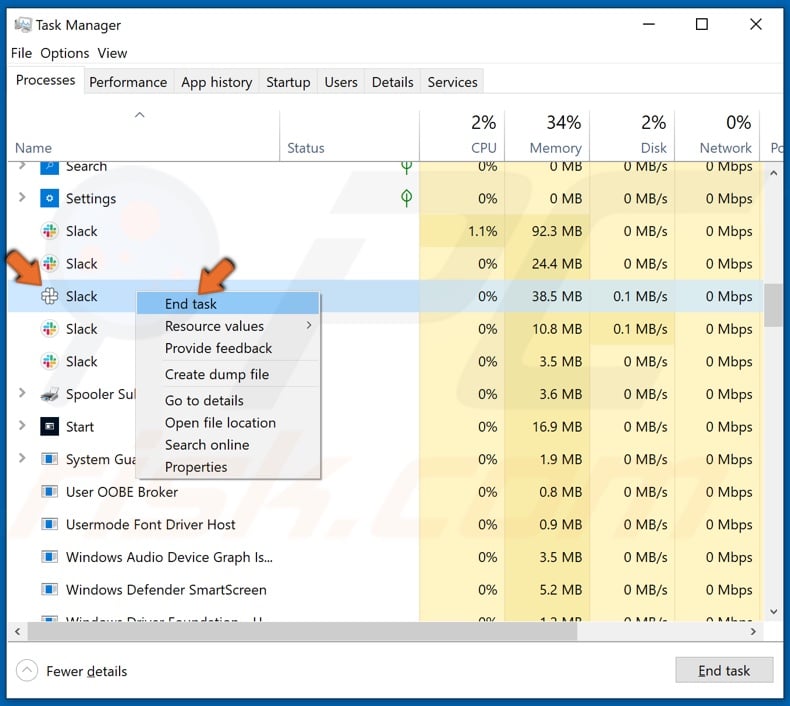790x706 pixels.
Task: Sort by the Disk column header
Action: 632,135
